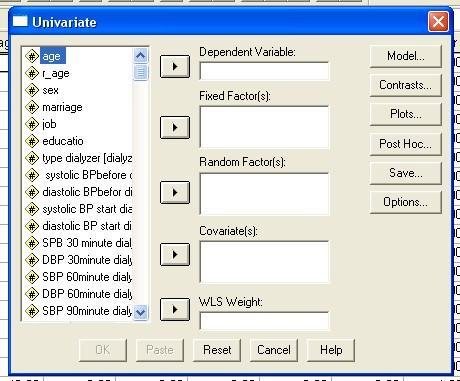Image resolution: width=460 pixels, height=381 pixels.
Task: Click the icon beside systolic BP start
Action: [x=32, y=209]
